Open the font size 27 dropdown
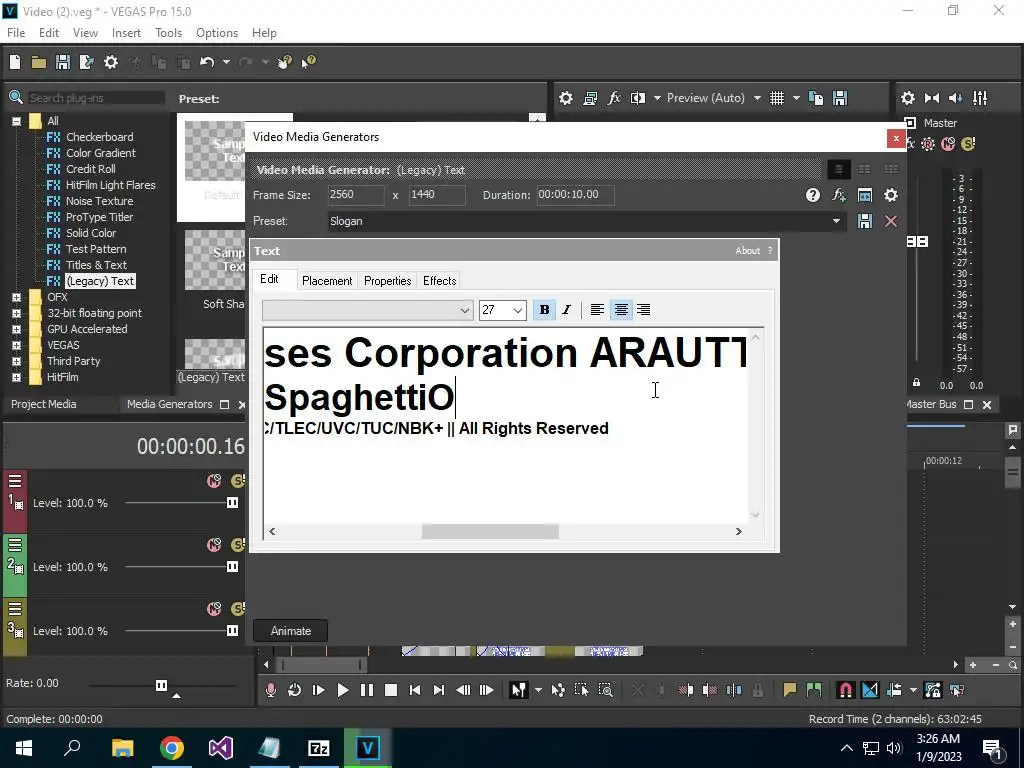The image size is (1024, 768). [x=517, y=310]
